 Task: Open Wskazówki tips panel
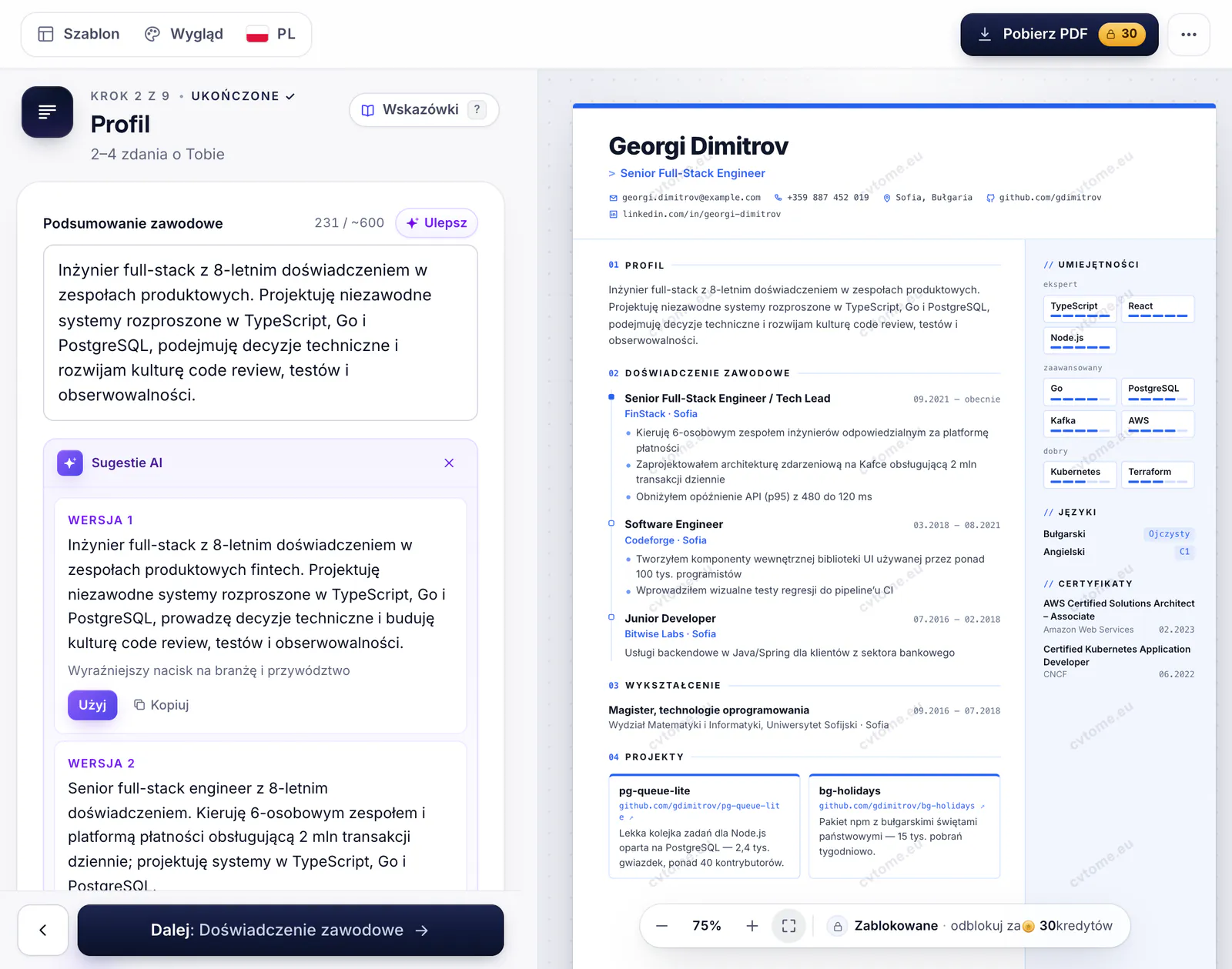pos(423,110)
